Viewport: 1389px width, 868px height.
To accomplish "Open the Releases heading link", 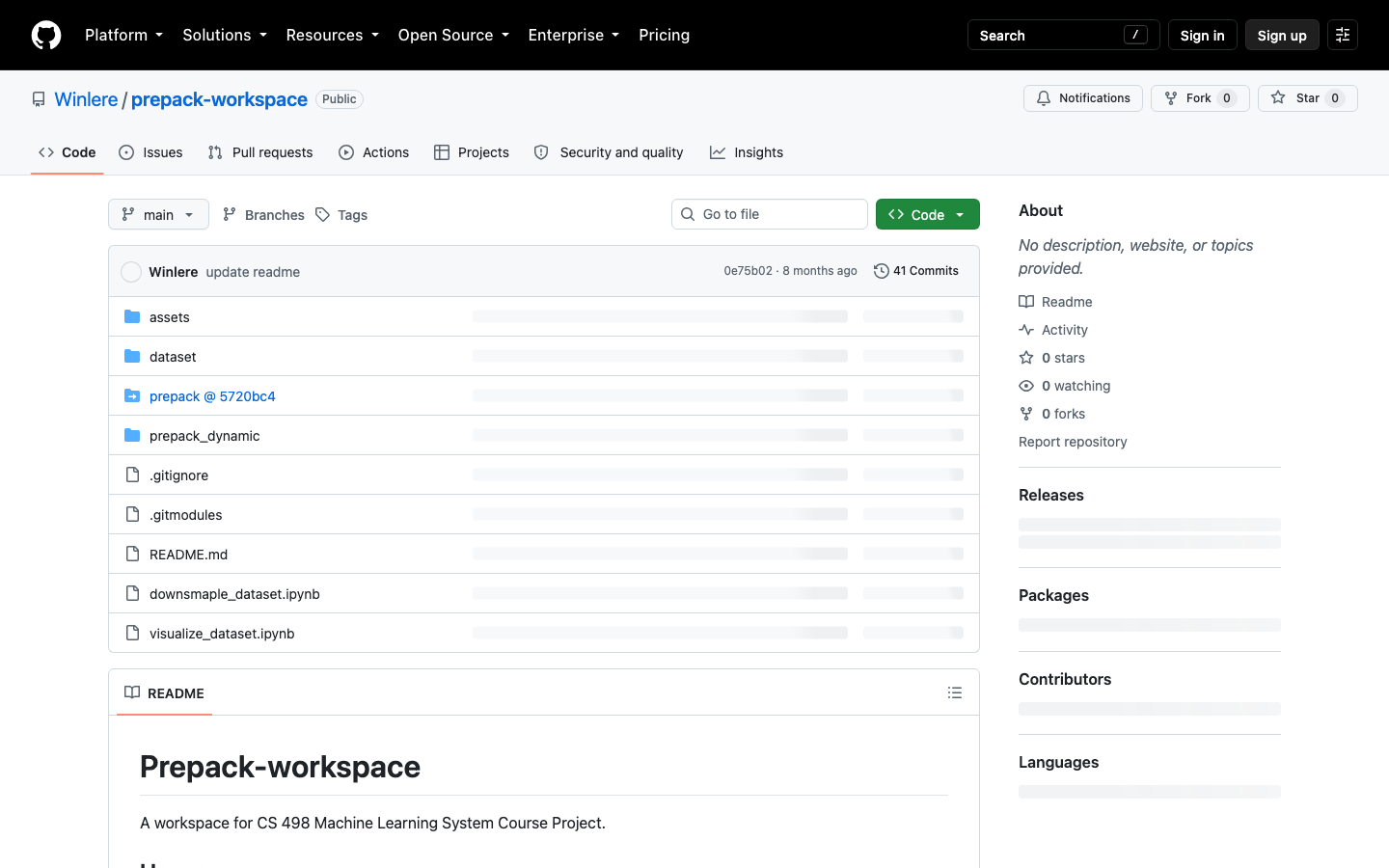I will [x=1051, y=495].
